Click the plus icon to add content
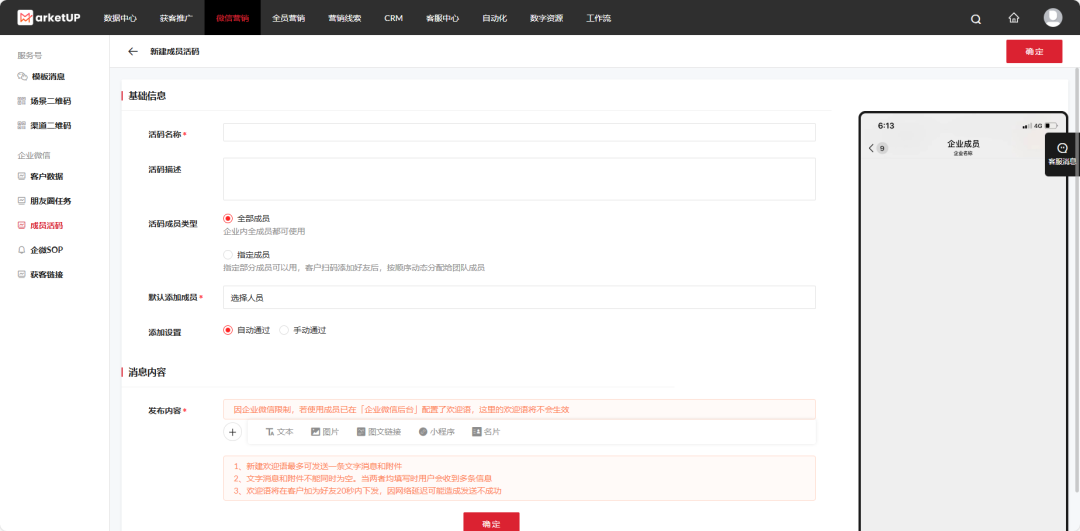The height and width of the screenshot is (531, 1080). coord(233,432)
